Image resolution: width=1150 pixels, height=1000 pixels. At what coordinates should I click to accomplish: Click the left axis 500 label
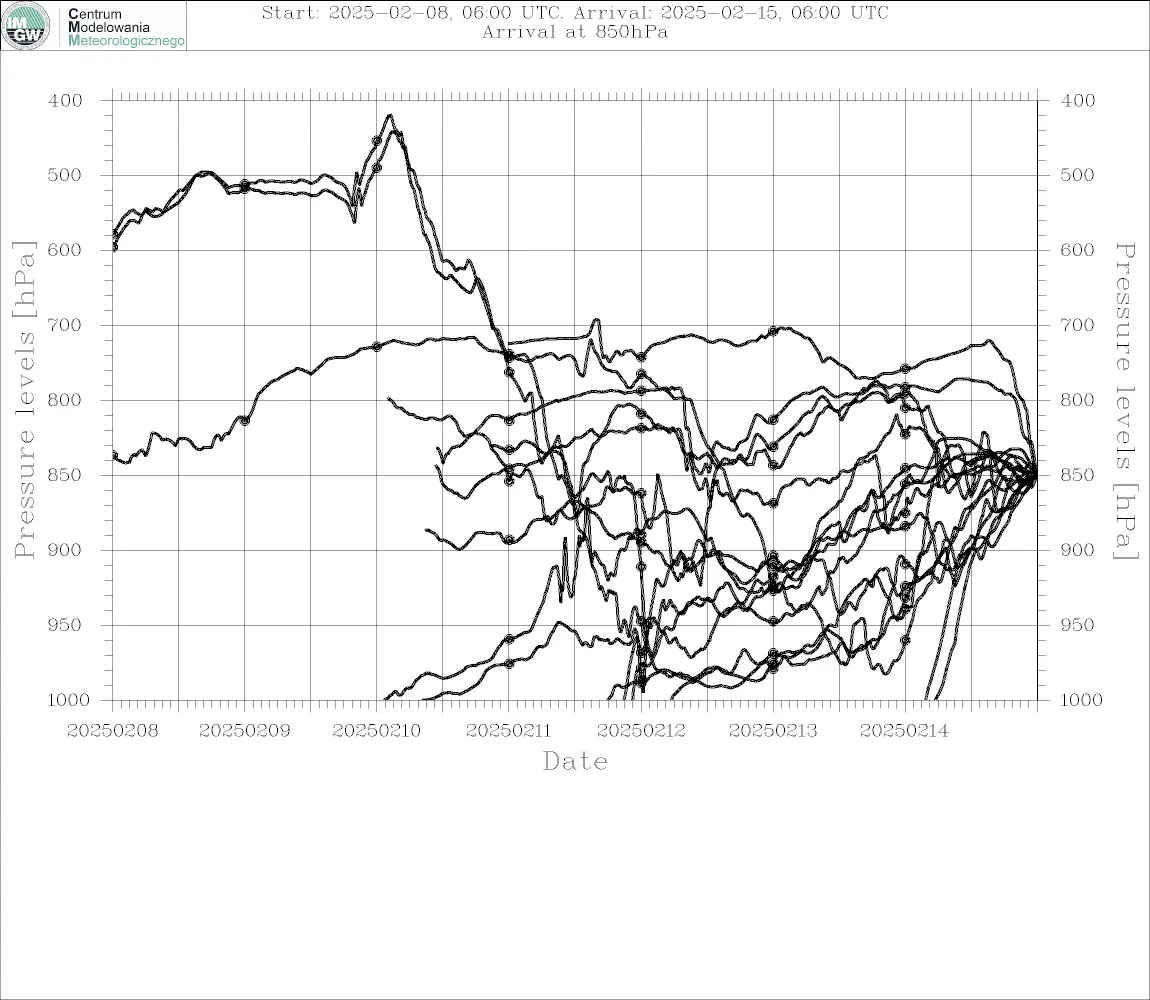click(x=65, y=175)
